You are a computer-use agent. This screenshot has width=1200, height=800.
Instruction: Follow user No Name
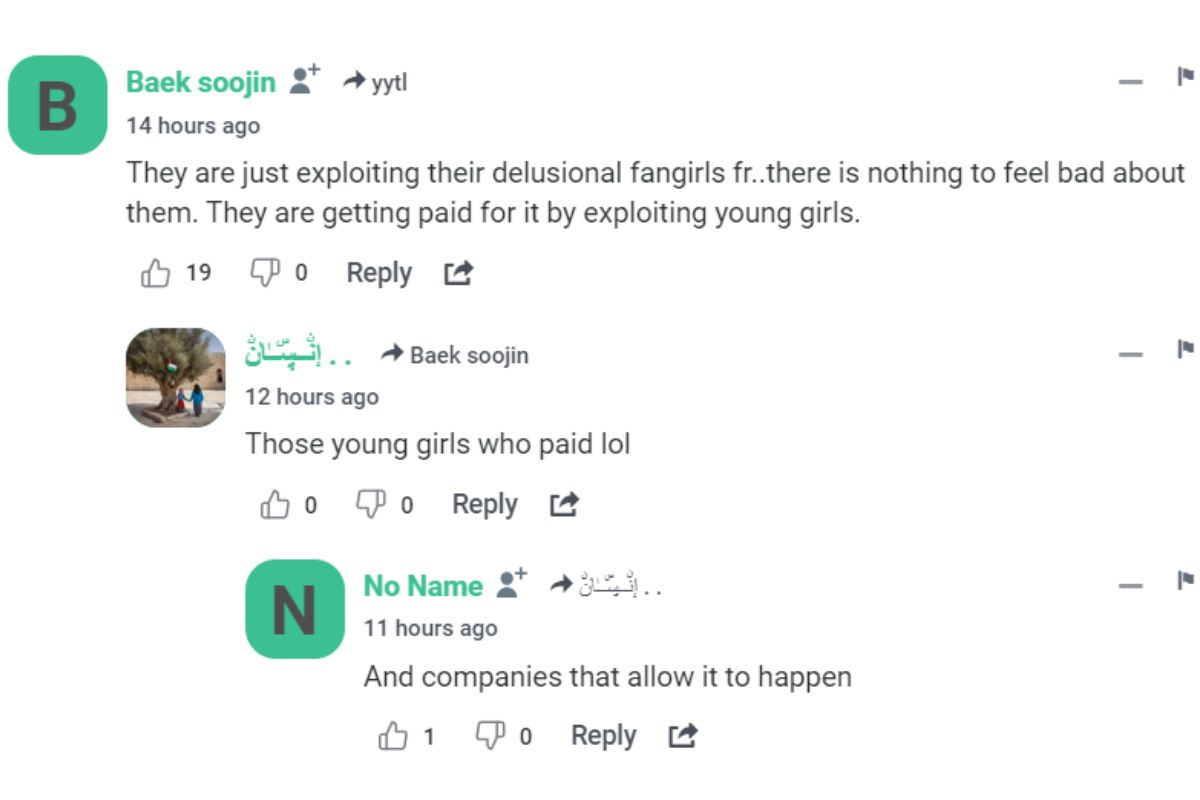tap(513, 583)
